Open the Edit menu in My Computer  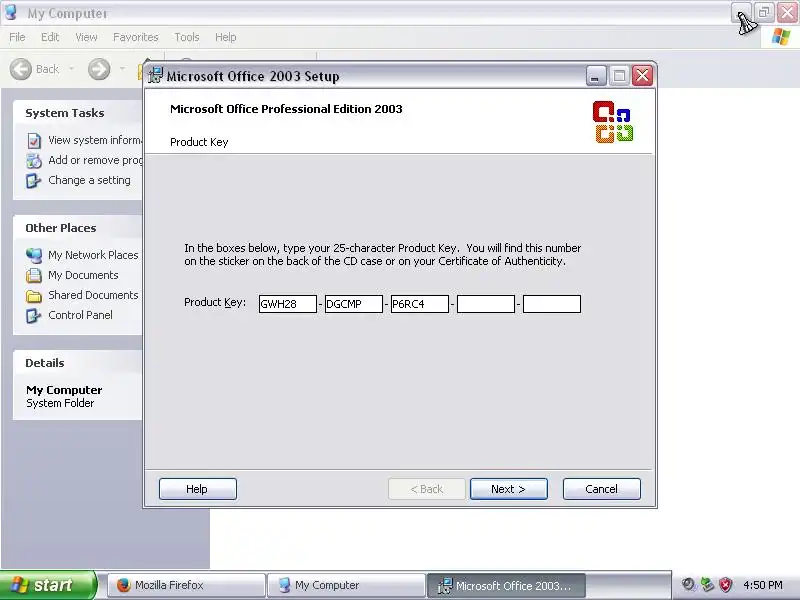pos(49,37)
